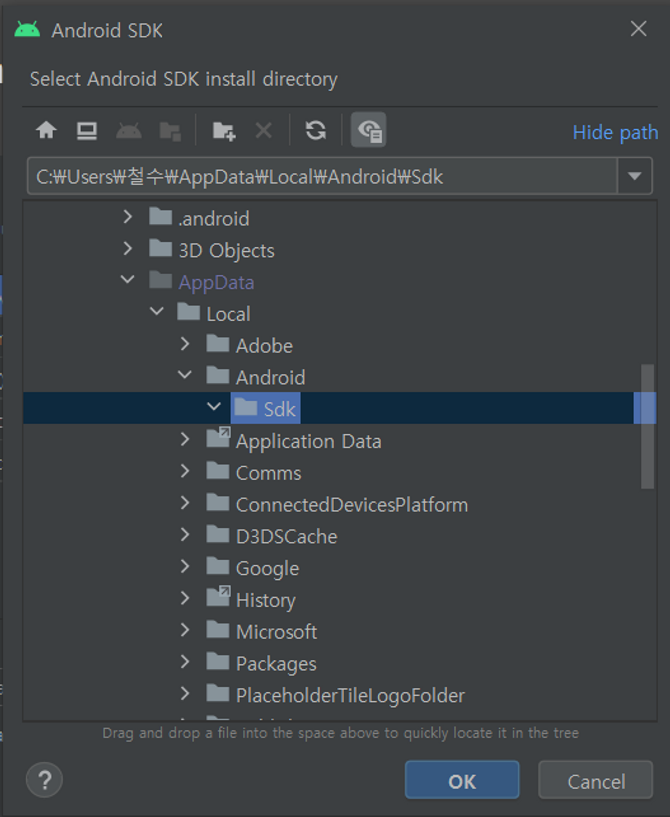
Task: Expand the Microsoft folder
Action: [185, 630]
